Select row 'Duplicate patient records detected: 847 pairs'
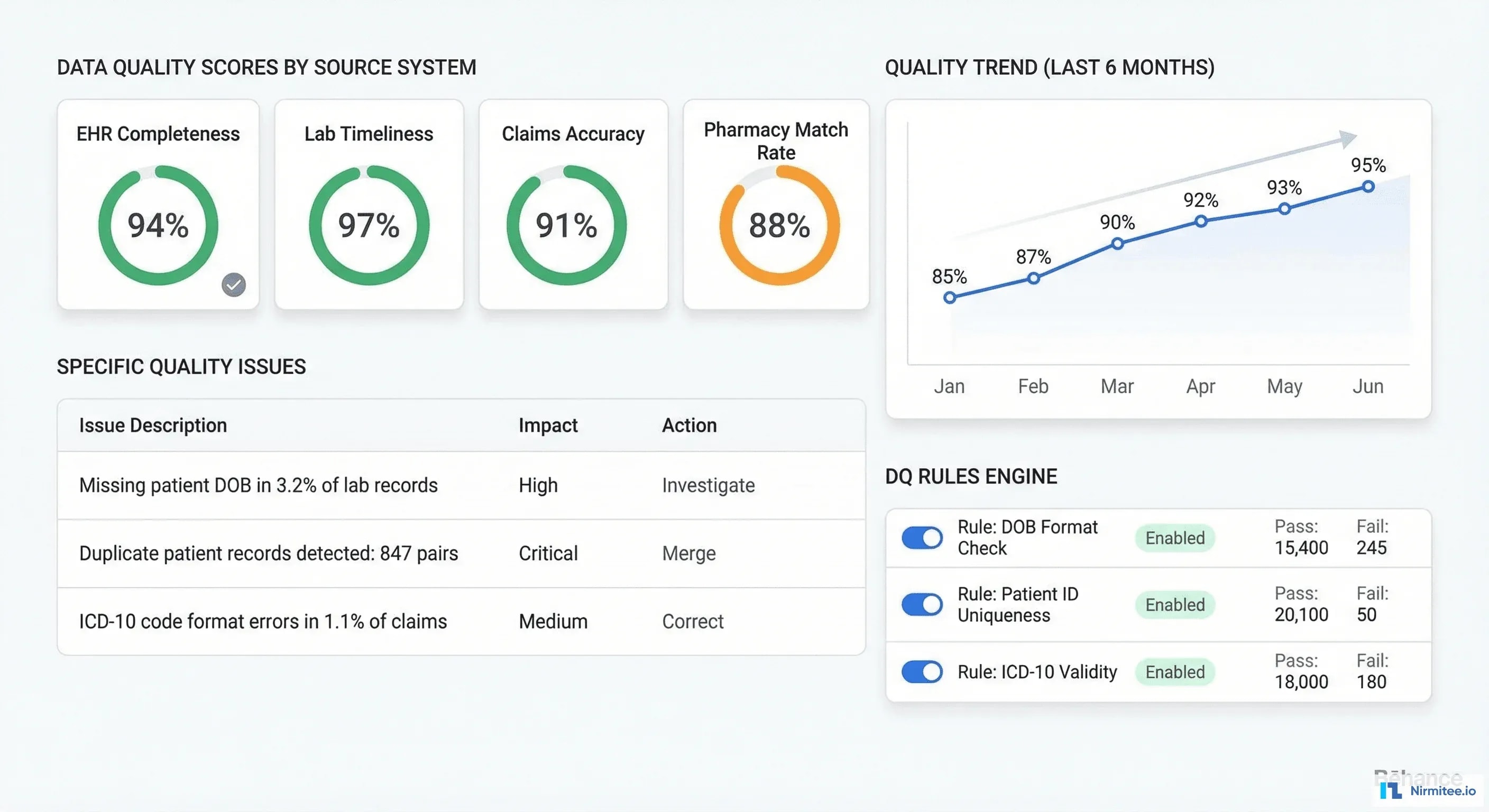This screenshot has height=812, width=1489. (x=461, y=553)
